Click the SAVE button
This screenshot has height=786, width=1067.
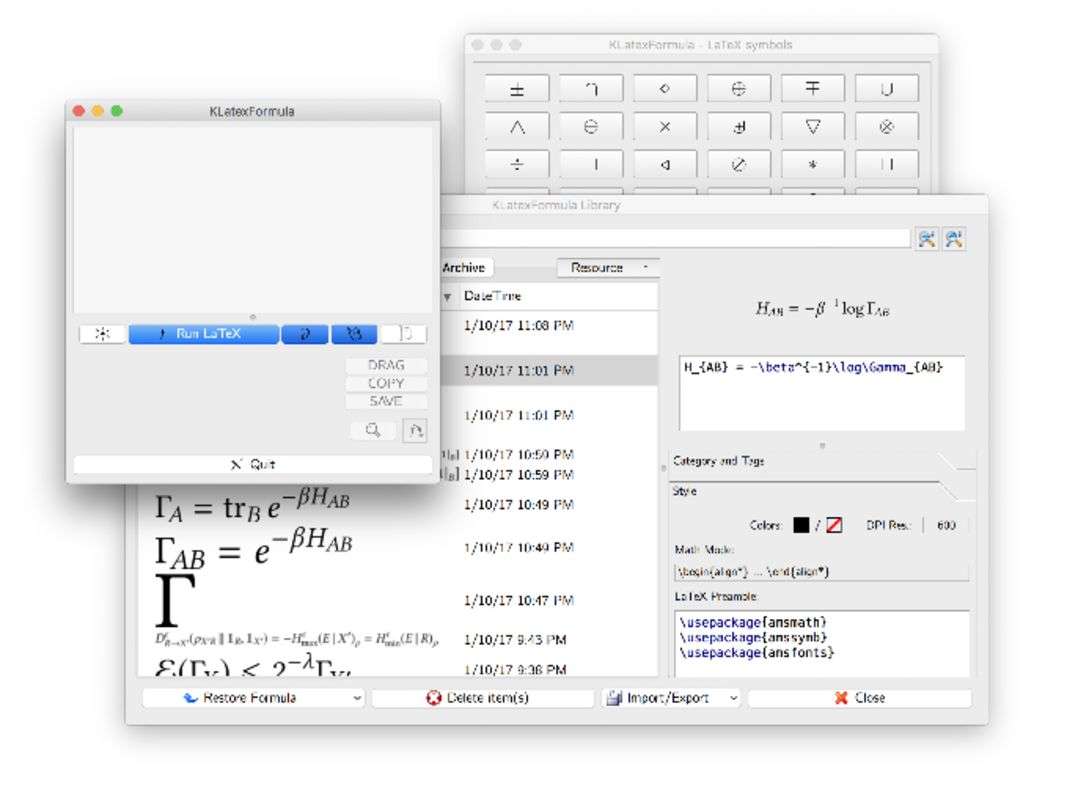pyautogui.click(x=387, y=402)
